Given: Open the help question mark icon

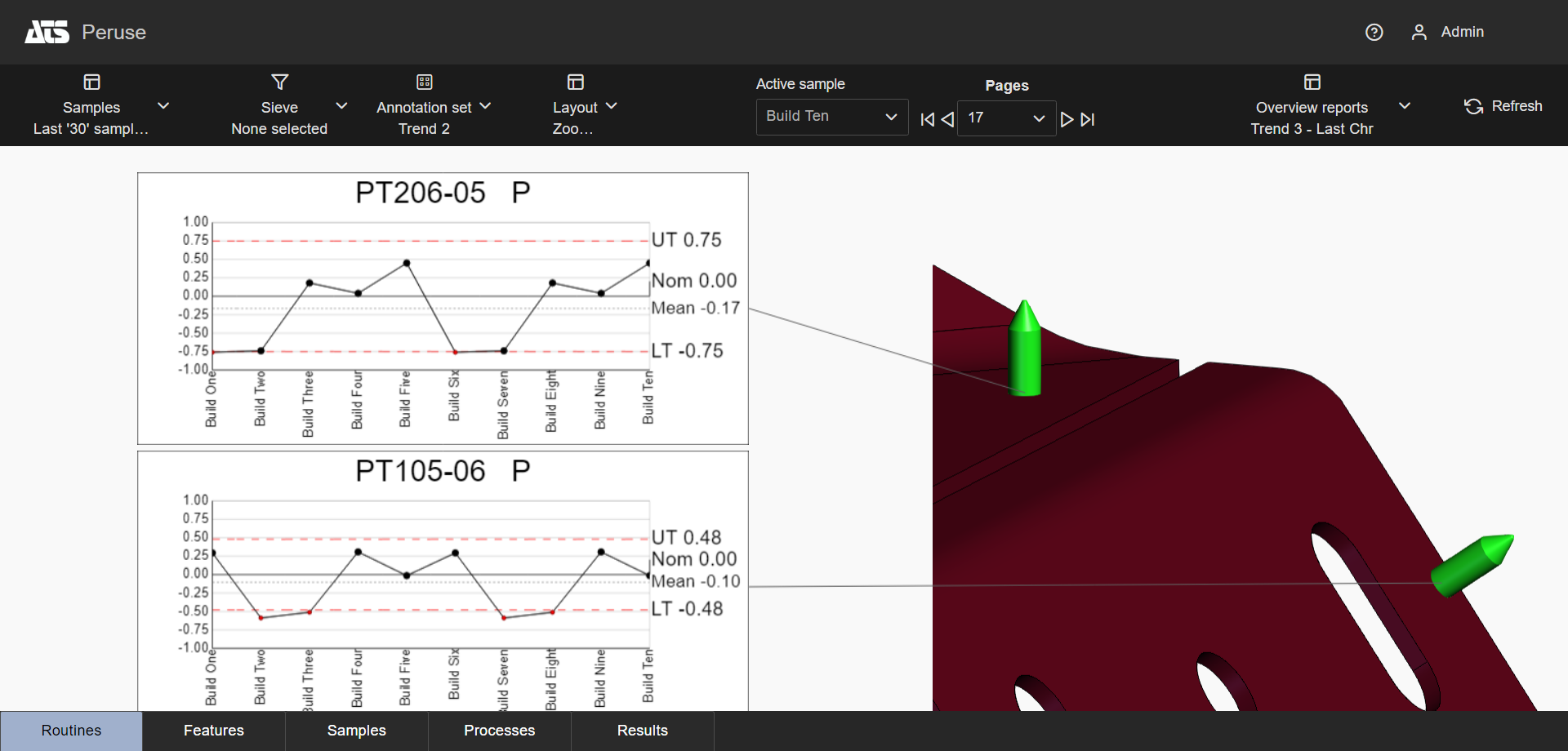Looking at the screenshot, I should click(x=1374, y=32).
